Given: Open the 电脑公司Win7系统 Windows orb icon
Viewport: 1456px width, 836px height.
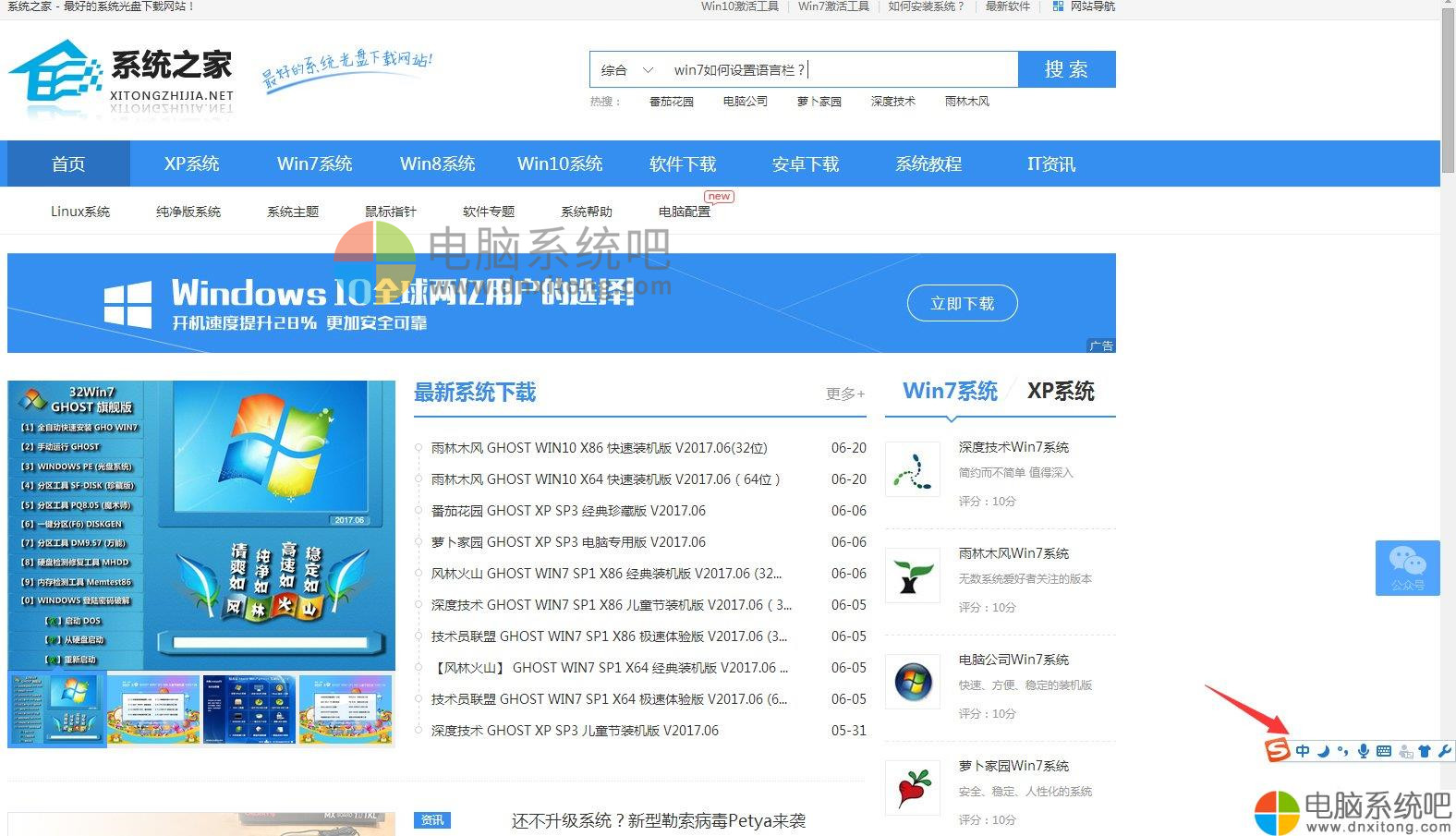Looking at the screenshot, I should tap(913, 681).
